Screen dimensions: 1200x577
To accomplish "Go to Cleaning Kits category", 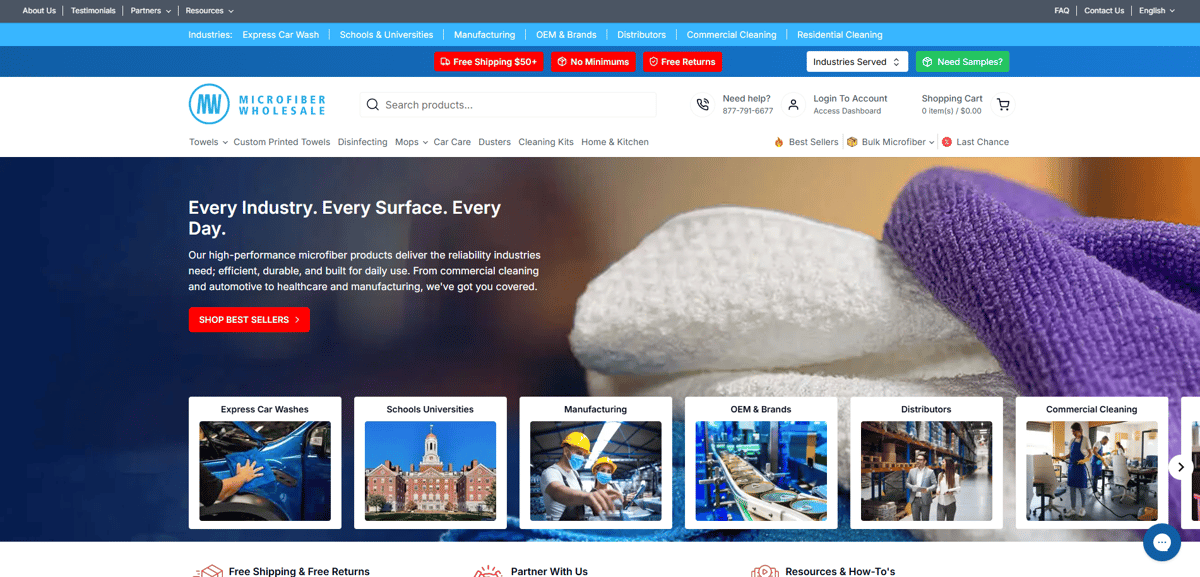I will point(546,142).
